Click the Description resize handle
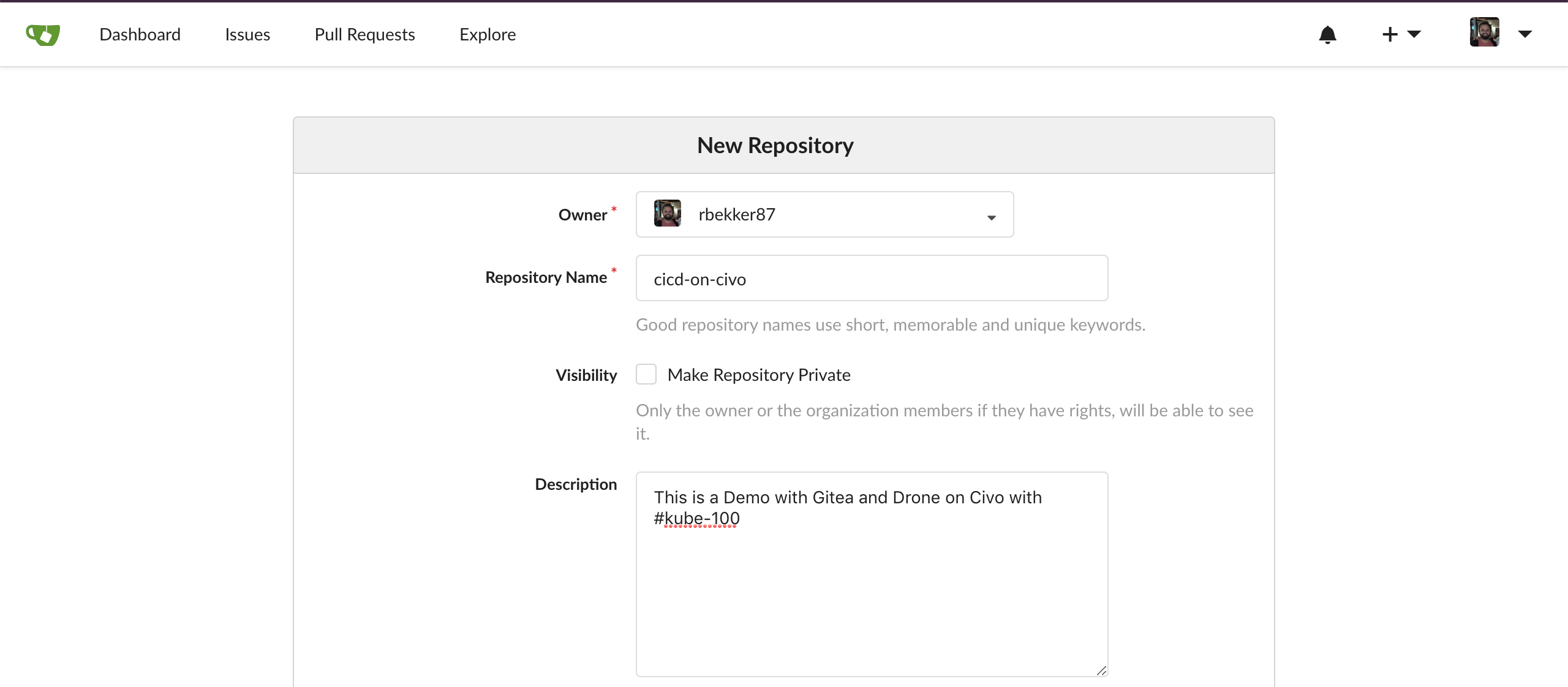The height and width of the screenshot is (687, 1568). tap(1101, 670)
